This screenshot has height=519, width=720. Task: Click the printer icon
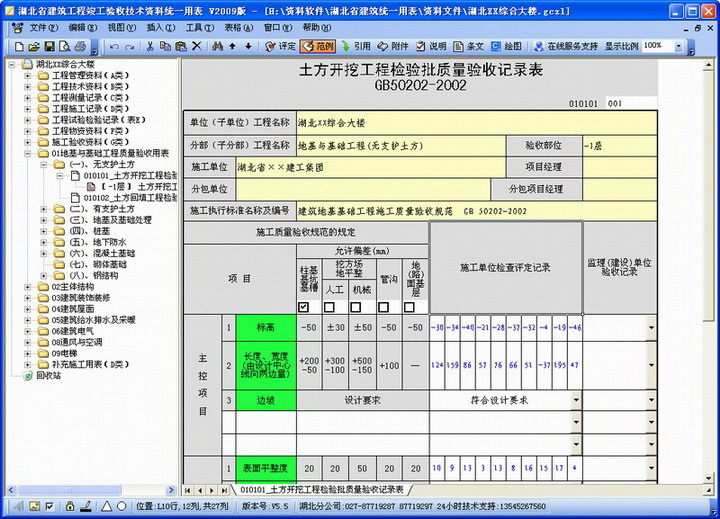pyautogui.click(x=80, y=46)
